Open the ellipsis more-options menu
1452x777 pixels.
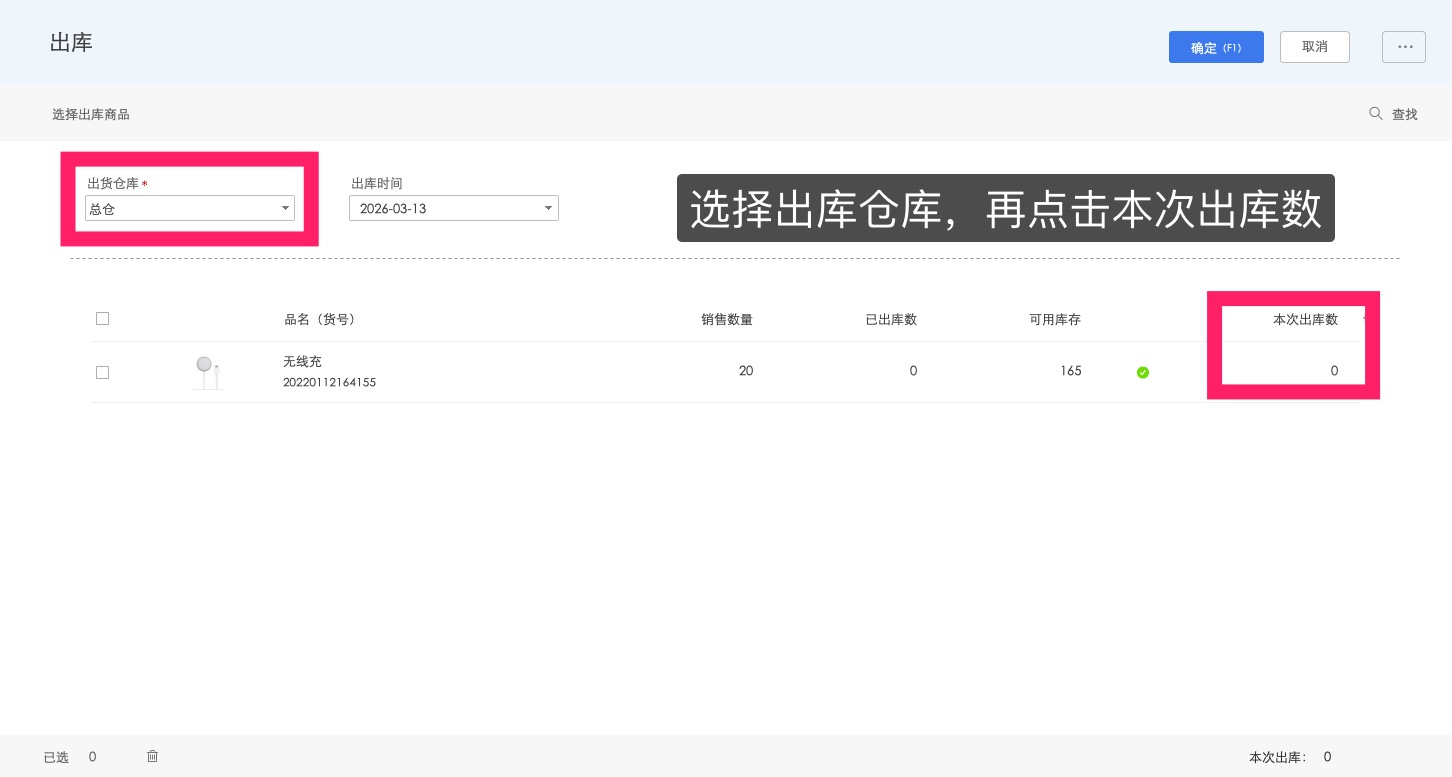[1404, 47]
